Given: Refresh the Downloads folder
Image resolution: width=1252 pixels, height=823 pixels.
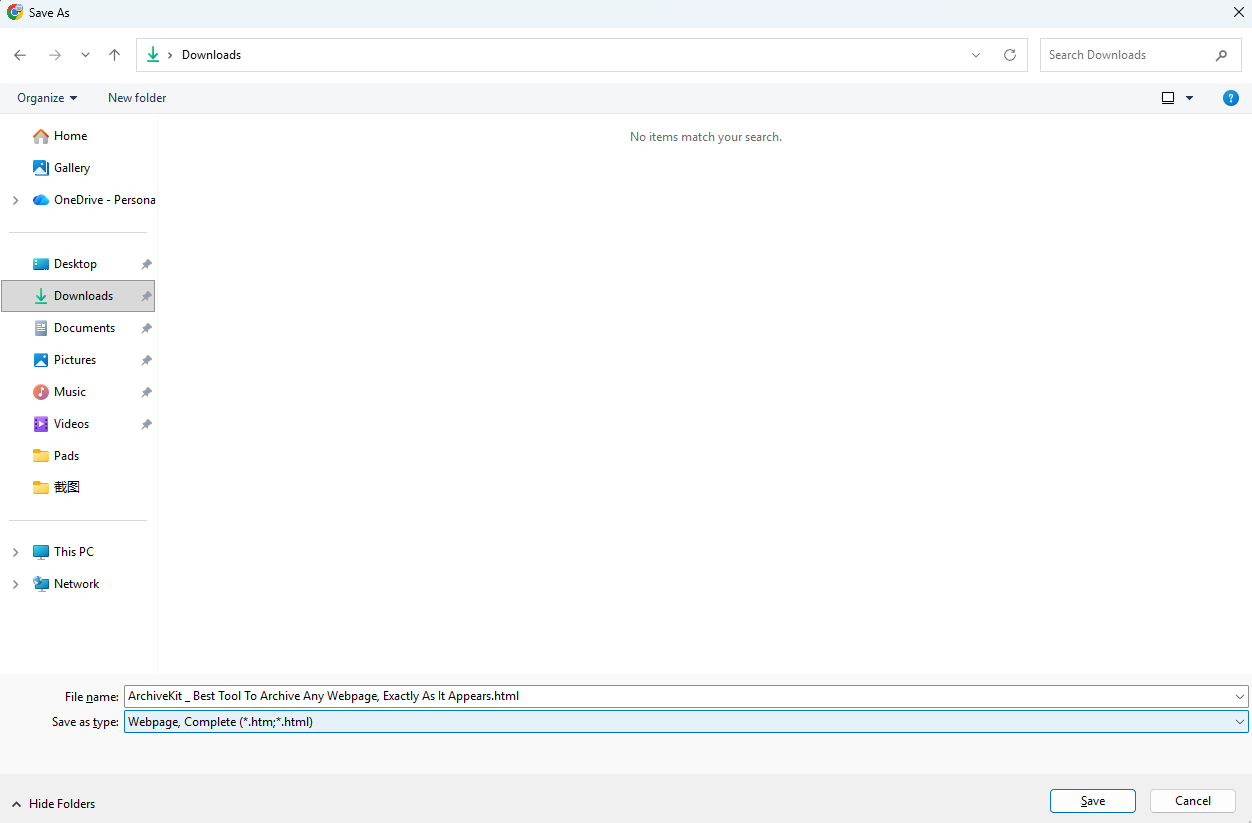Looking at the screenshot, I should pos(1010,55).
